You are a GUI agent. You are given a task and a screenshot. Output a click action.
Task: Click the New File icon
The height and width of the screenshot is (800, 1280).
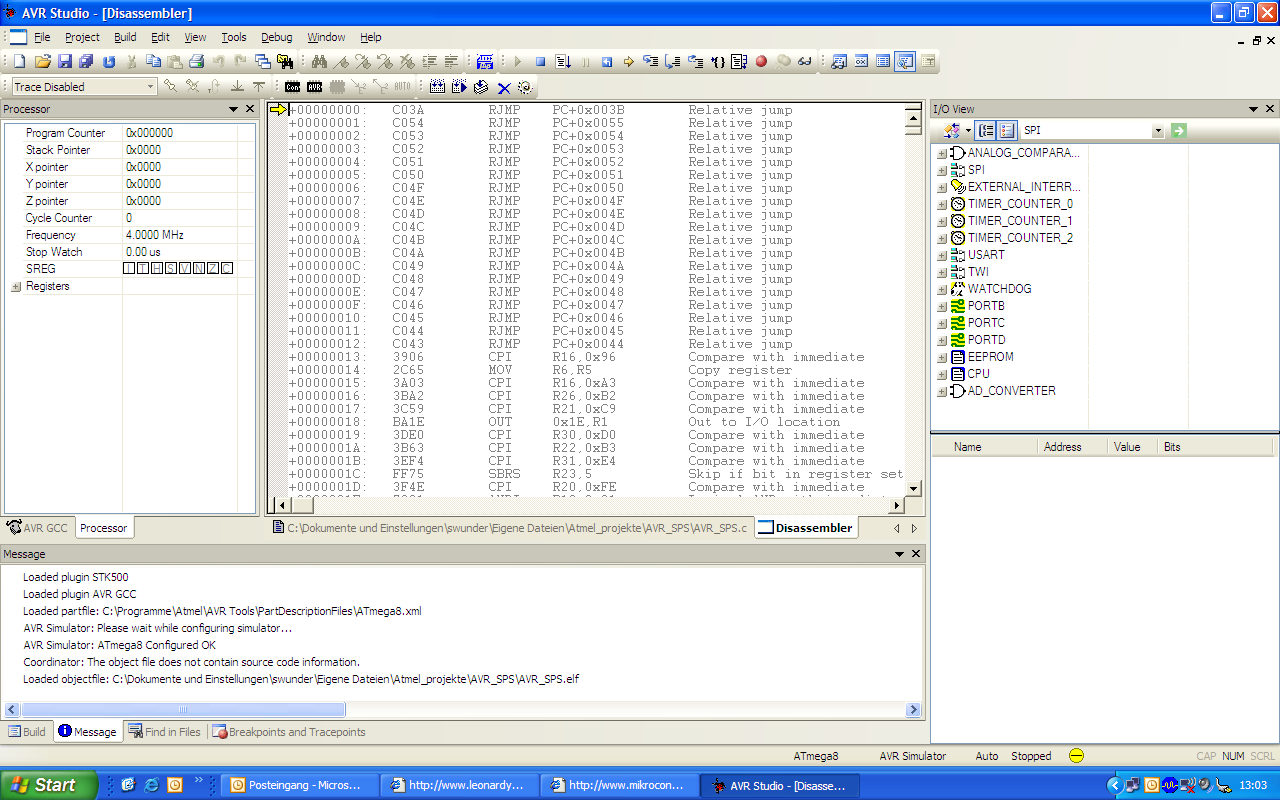[x=19, y=61]
